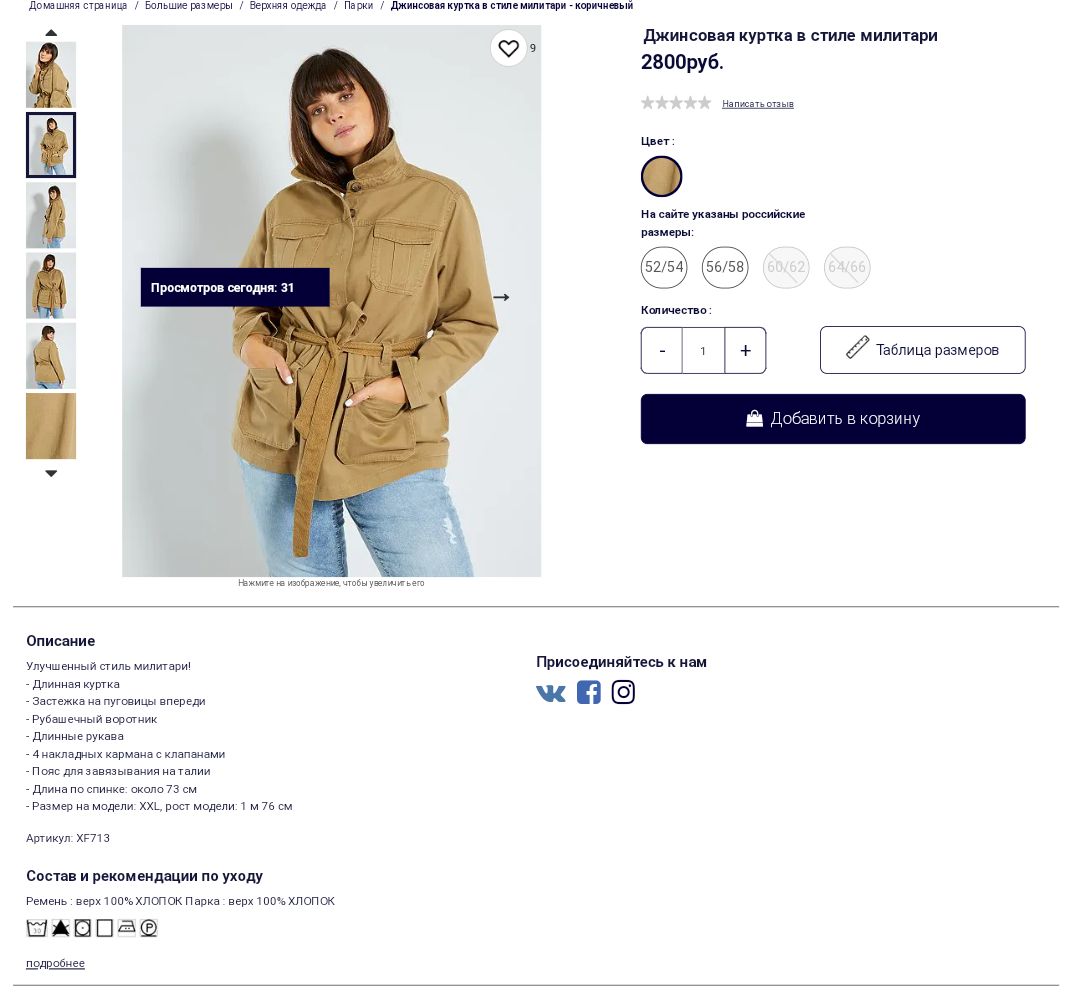Viewport: 1080px width, 992px height.
Task: Select size 56/58
Action: [725, 267]
